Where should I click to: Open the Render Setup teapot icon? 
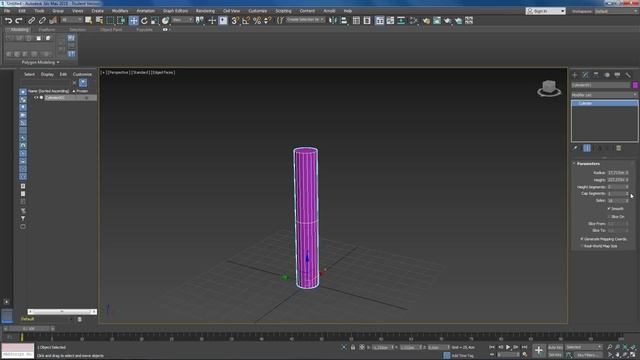(426, 20)
